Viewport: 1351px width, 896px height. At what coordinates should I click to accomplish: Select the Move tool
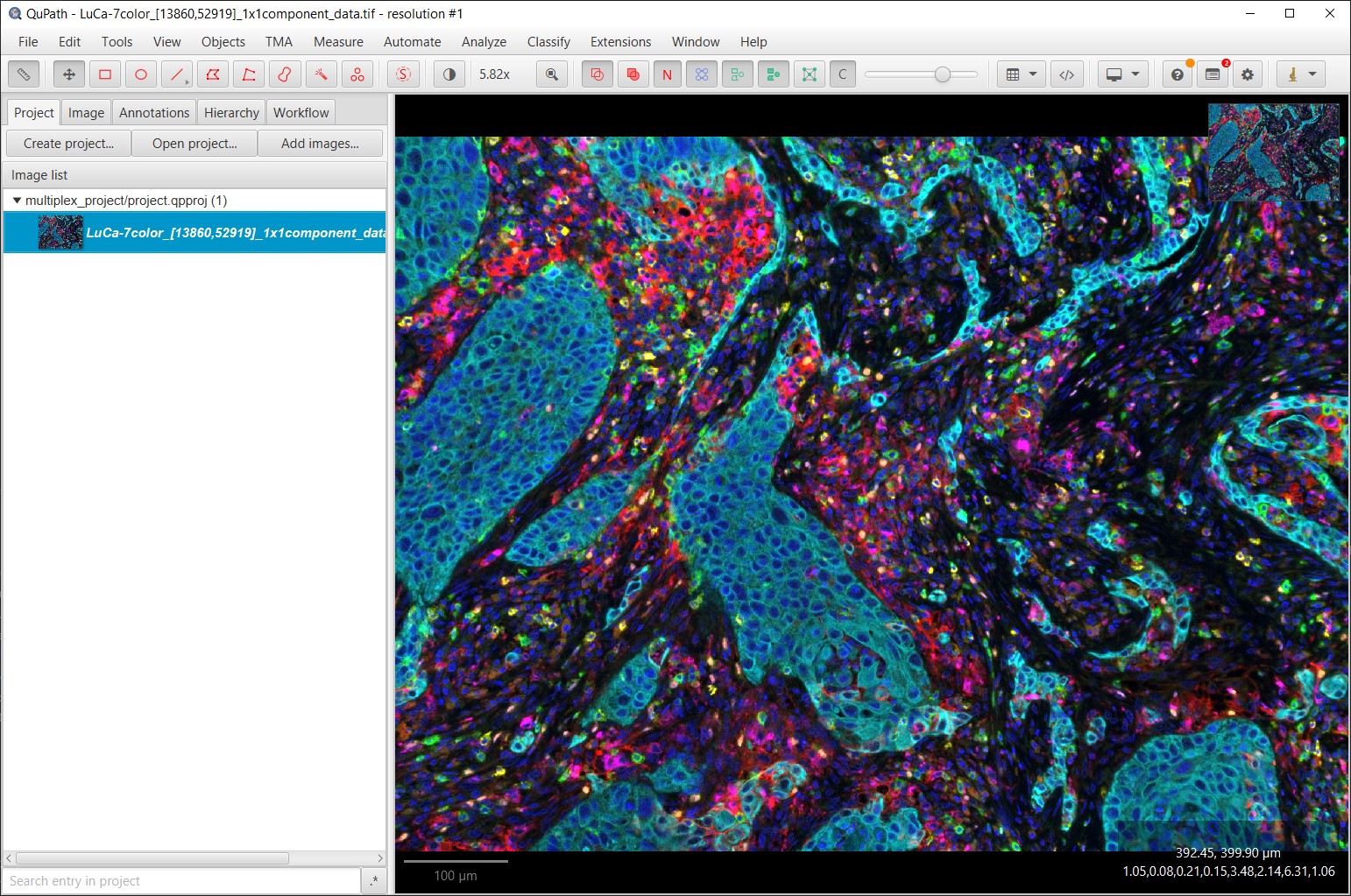(69, 74)
